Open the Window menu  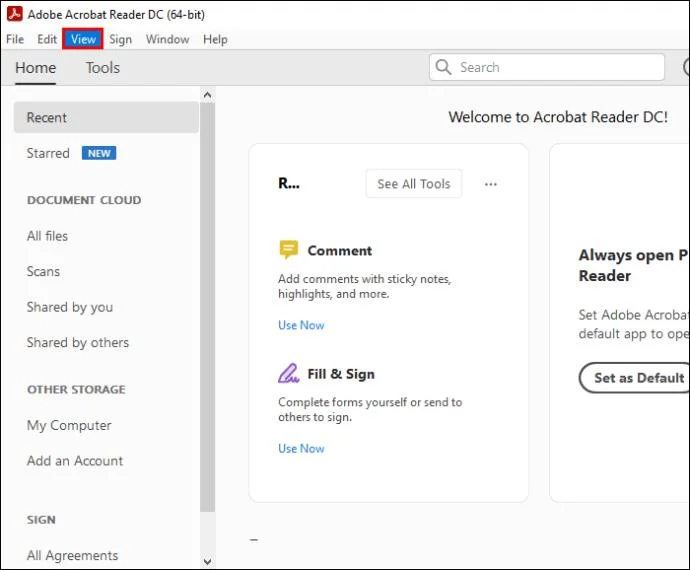[x=168, y=39]
